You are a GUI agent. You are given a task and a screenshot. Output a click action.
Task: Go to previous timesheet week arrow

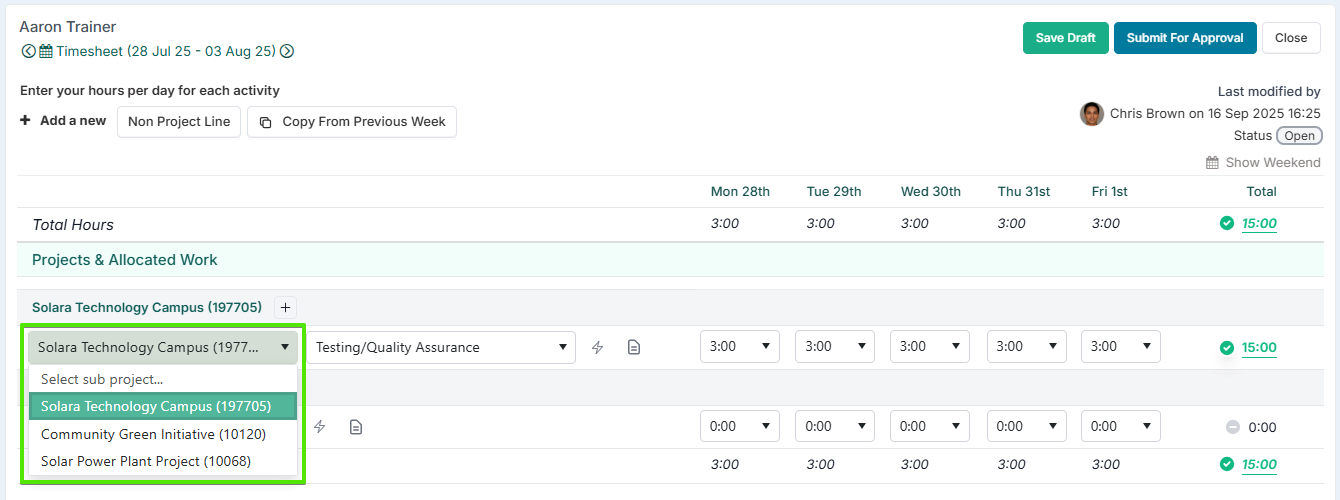point(28,51)
